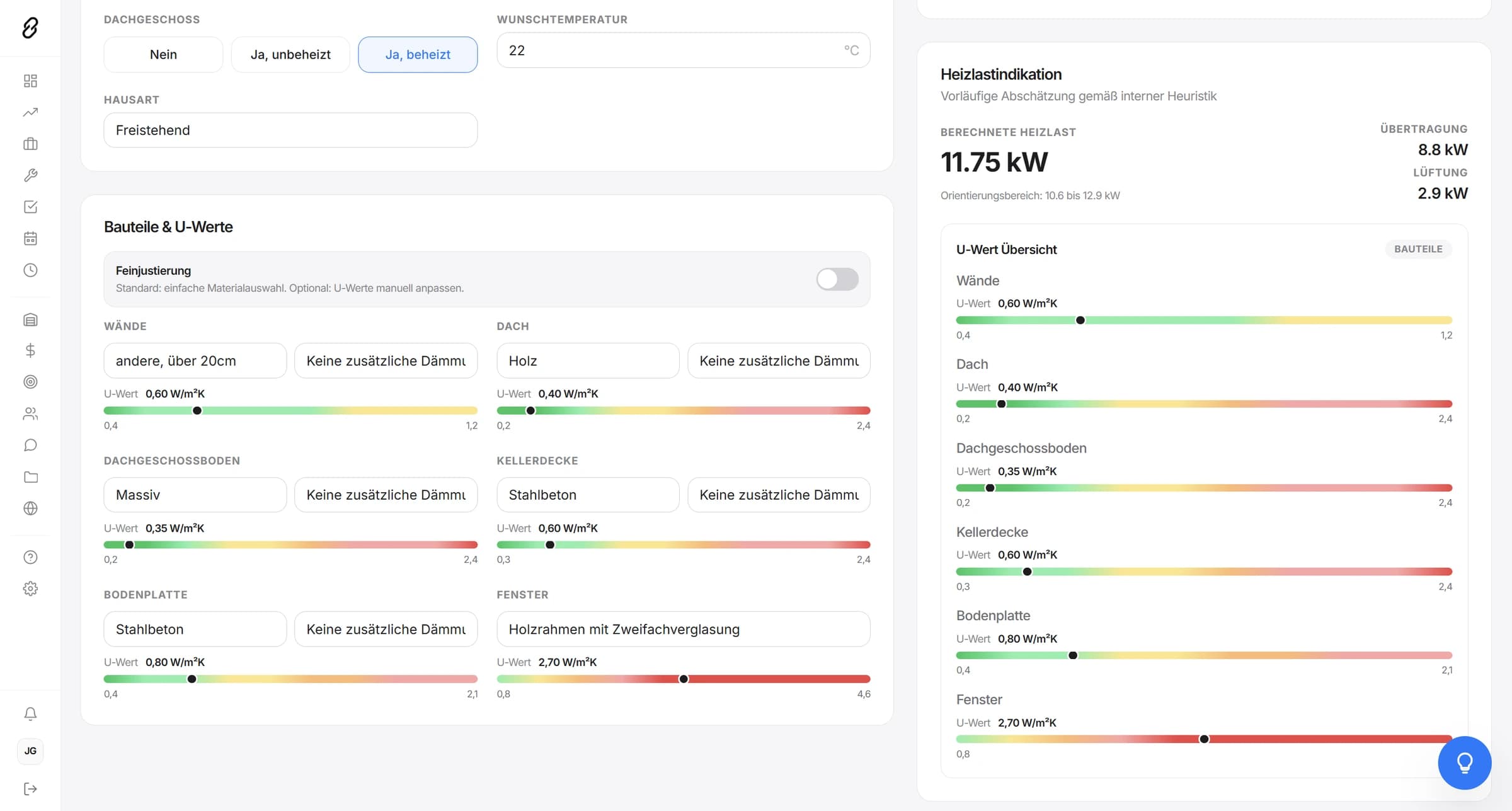
Task: Click the logout icon at sidebar bottom
Action: coord(30,789)
